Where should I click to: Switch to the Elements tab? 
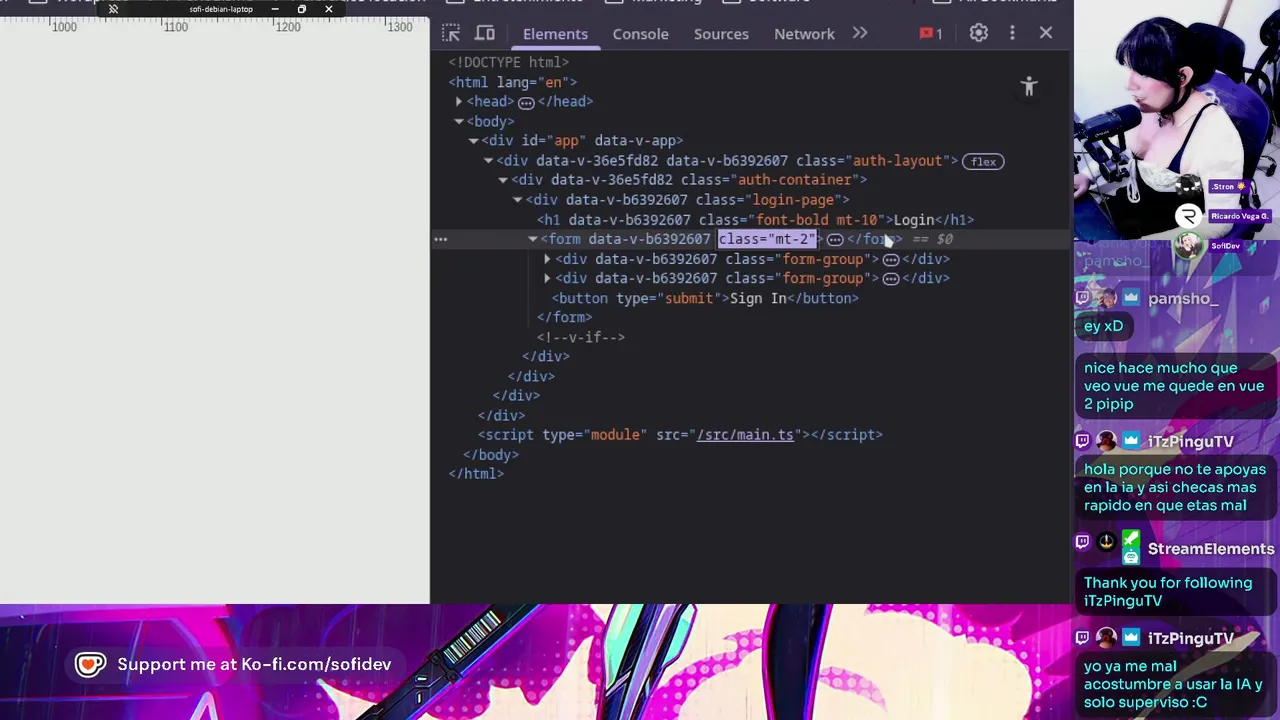point(555,34)
